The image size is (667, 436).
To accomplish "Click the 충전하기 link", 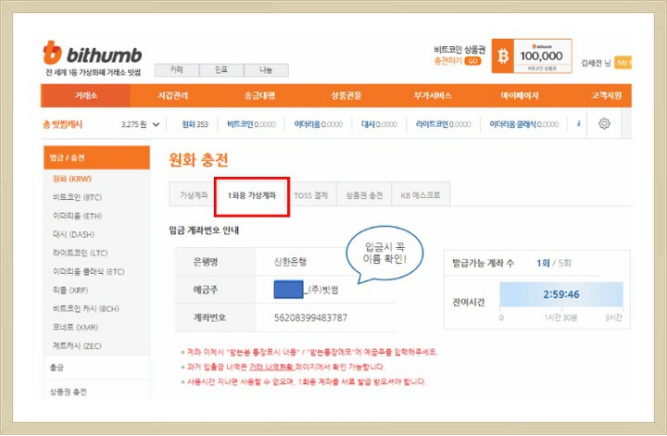I will 448,61.
